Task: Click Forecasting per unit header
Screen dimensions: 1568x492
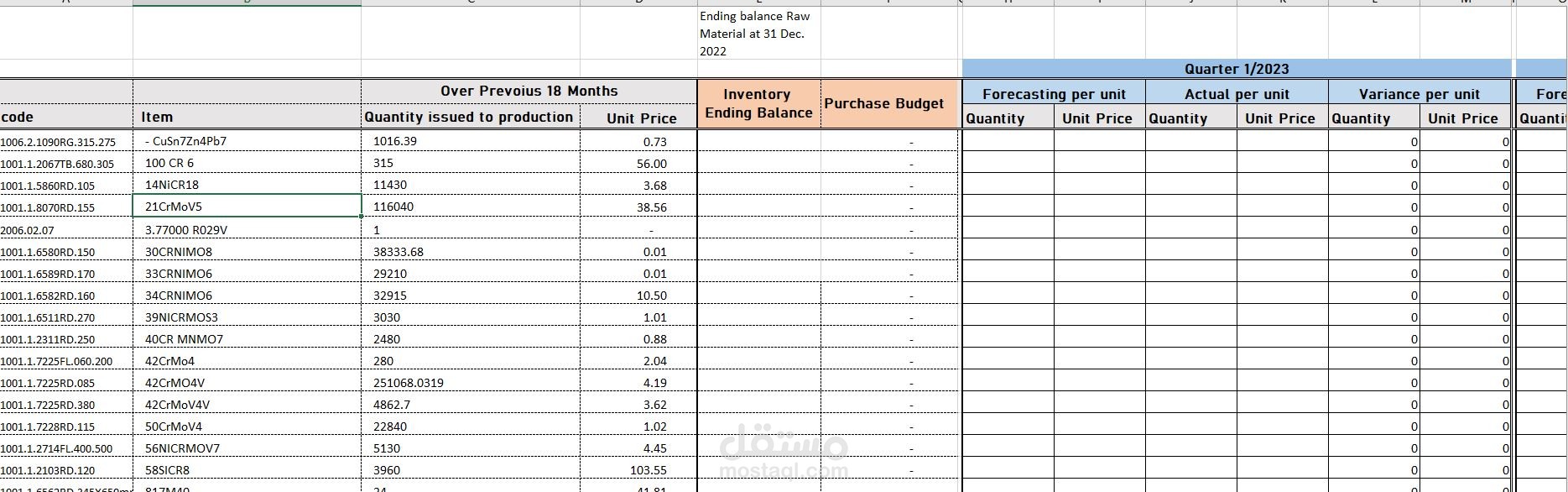Action: tap(1054, 93)
